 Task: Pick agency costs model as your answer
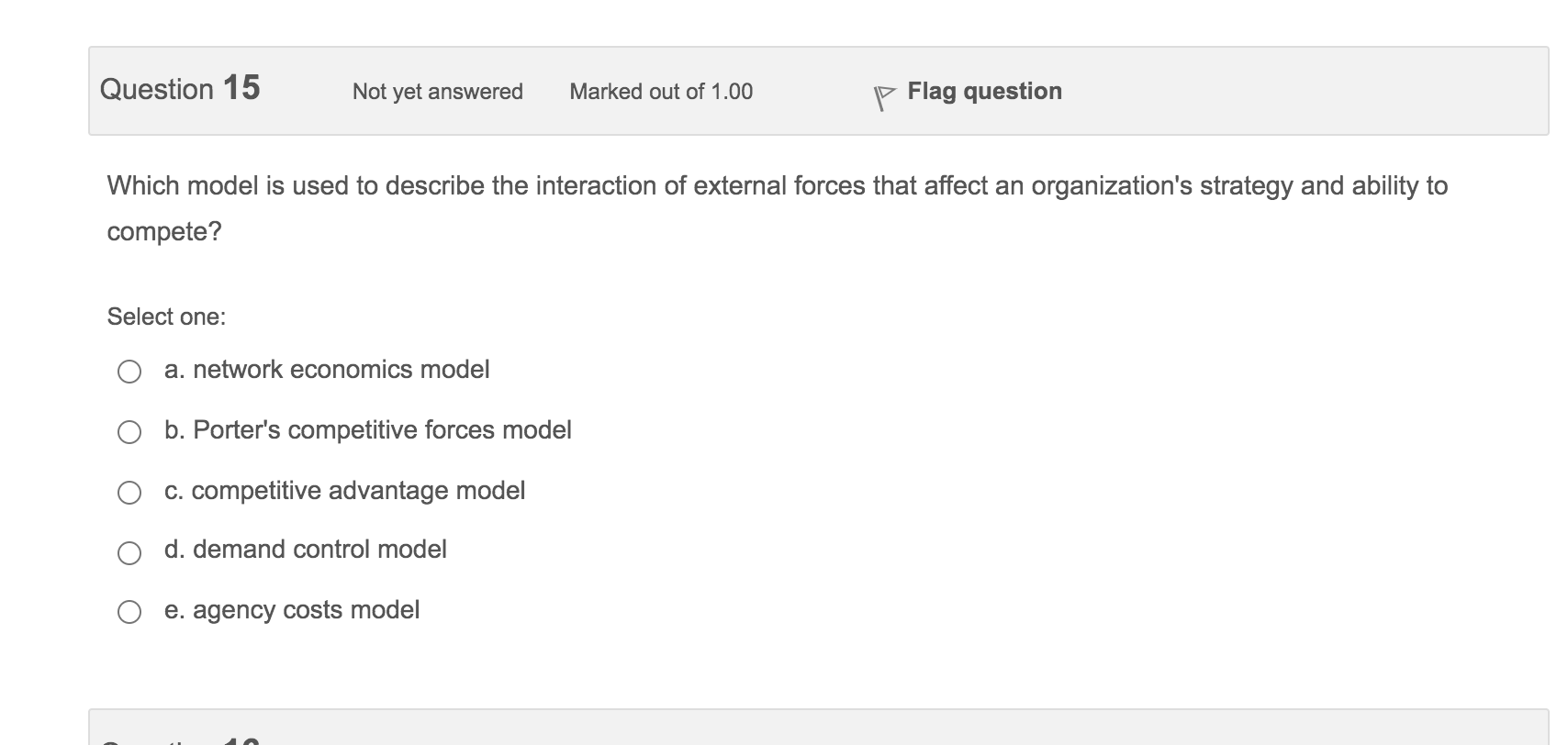[x=129, y=610]
